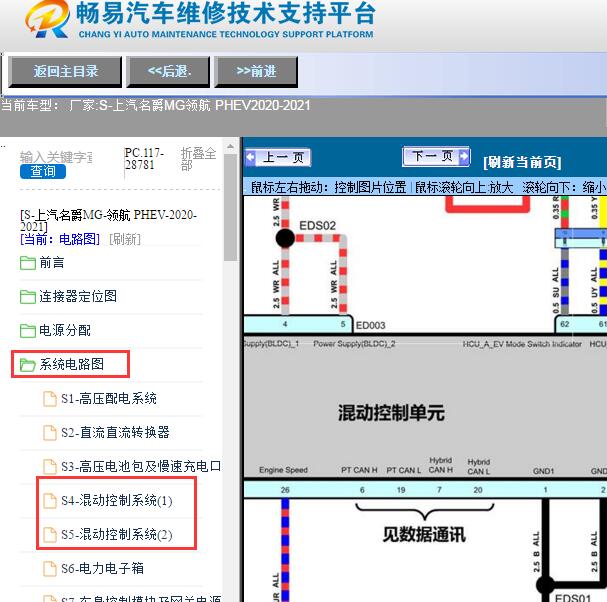Click the PT CAN L pin label
The height and width of the screenshot is (602, 607).
[x=403, y=470]
